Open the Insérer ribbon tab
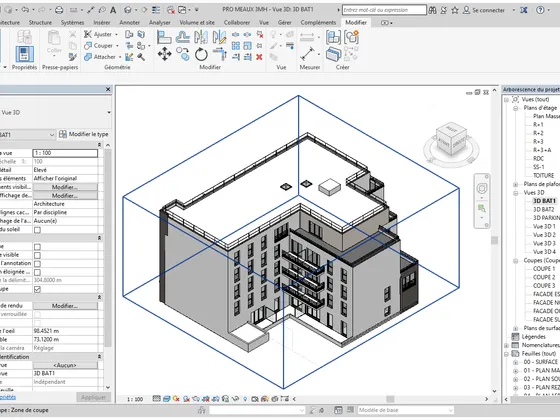560x420 pixels. pos(102,22)
